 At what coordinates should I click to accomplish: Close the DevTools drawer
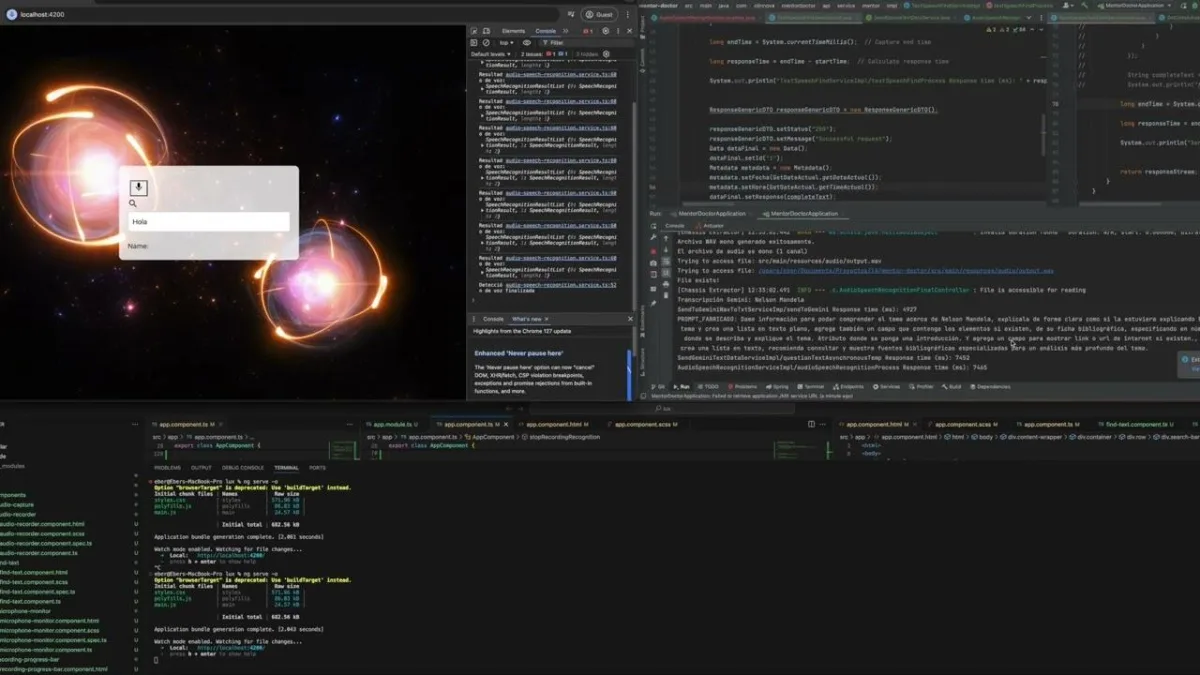click(630, 319)
